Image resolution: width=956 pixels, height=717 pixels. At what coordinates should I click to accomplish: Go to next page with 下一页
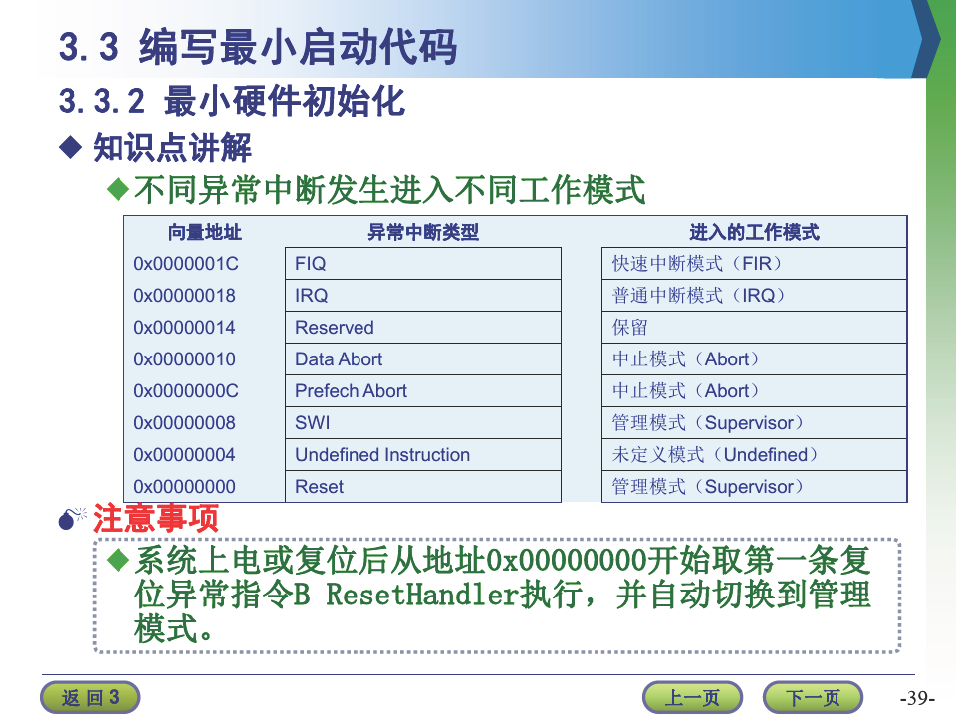(813, 697)
